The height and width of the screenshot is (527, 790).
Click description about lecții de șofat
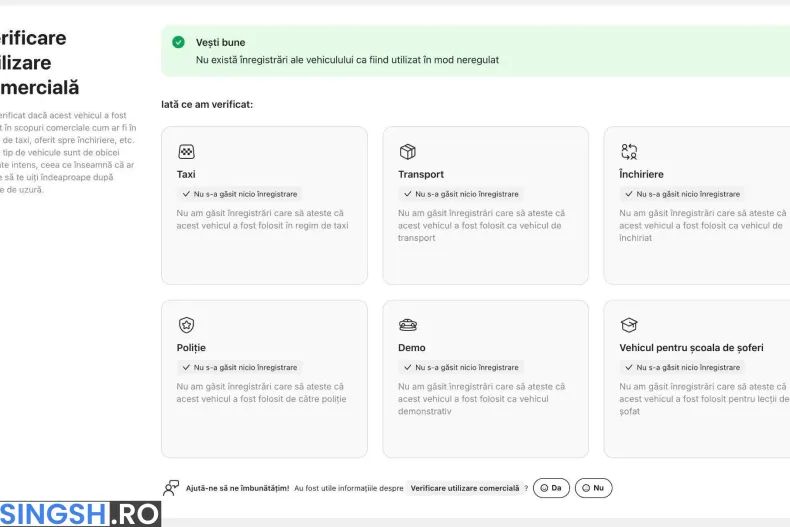click(x=704, y=399)
